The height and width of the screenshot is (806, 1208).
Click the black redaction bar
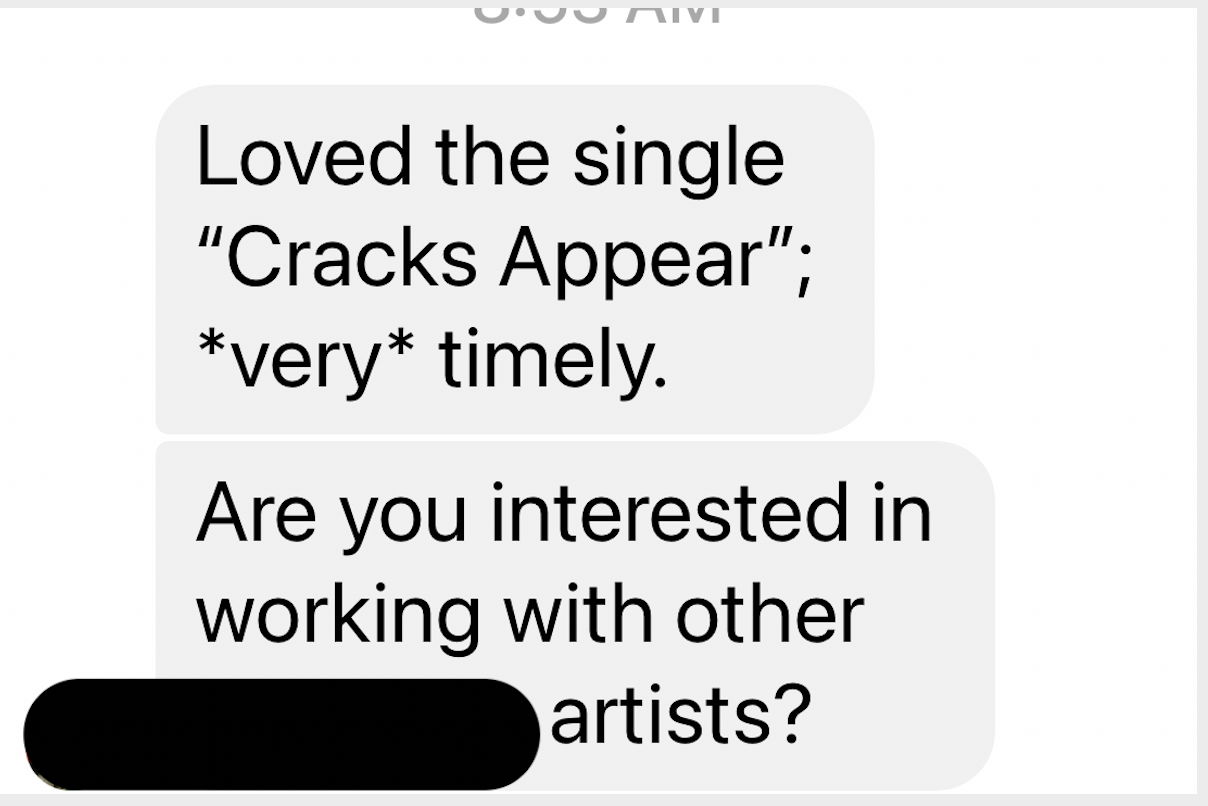point(281,733)
